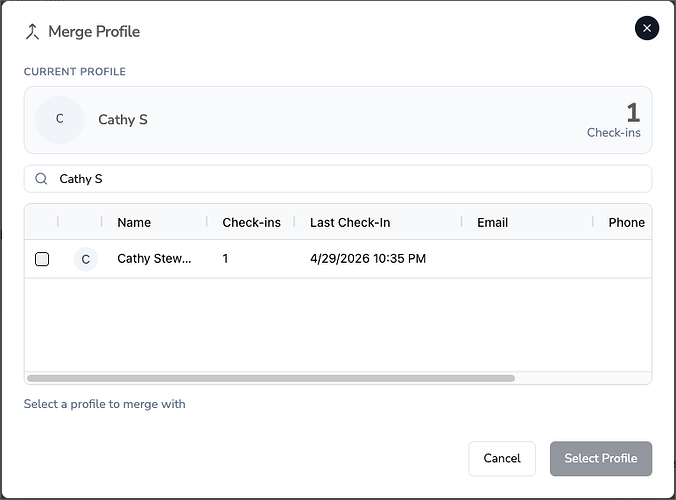The width and height of the screenshot is (676, 500).
Task: Click the row's Check-ins value of 1
Action: [226, 259]
